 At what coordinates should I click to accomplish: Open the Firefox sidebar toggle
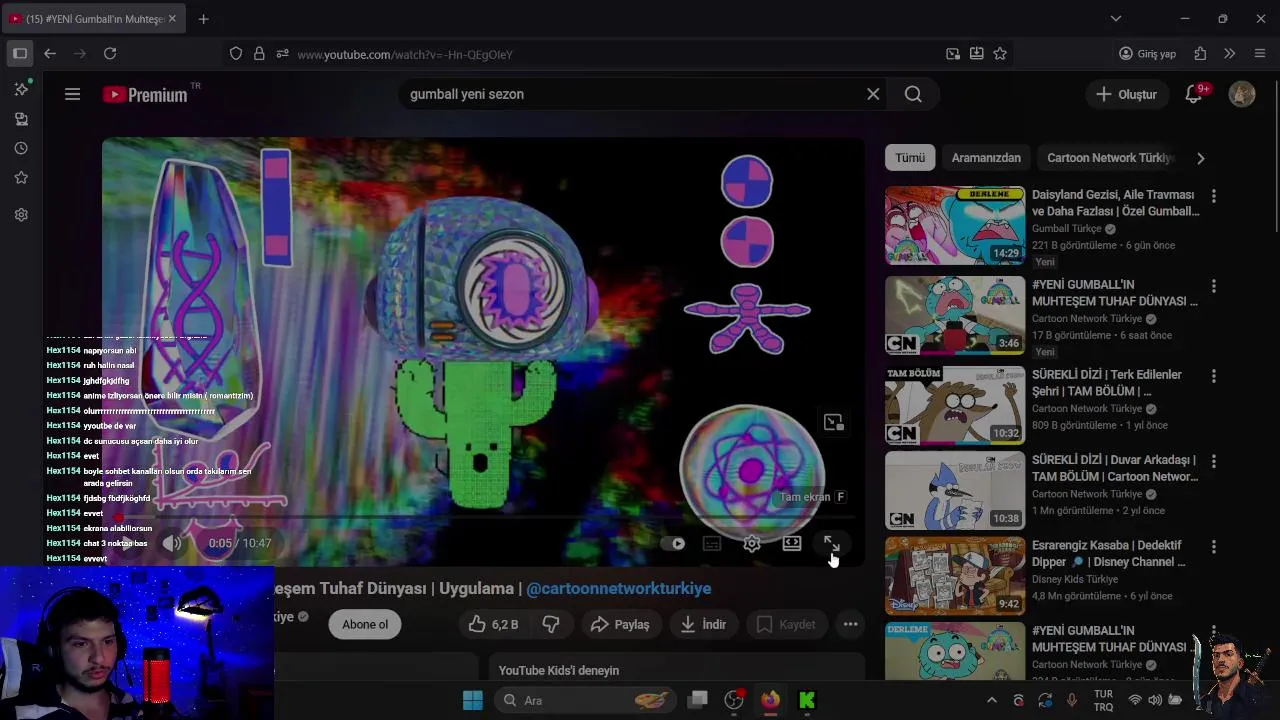[x=19, y=54]
